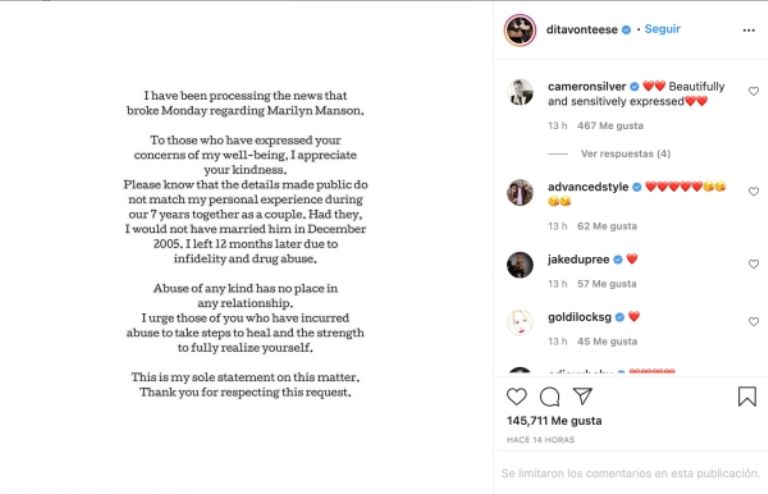The height and width of the screenshot is (494, 768).
Task: Open the three-dot more options menu
Action: tap(749, 30)
